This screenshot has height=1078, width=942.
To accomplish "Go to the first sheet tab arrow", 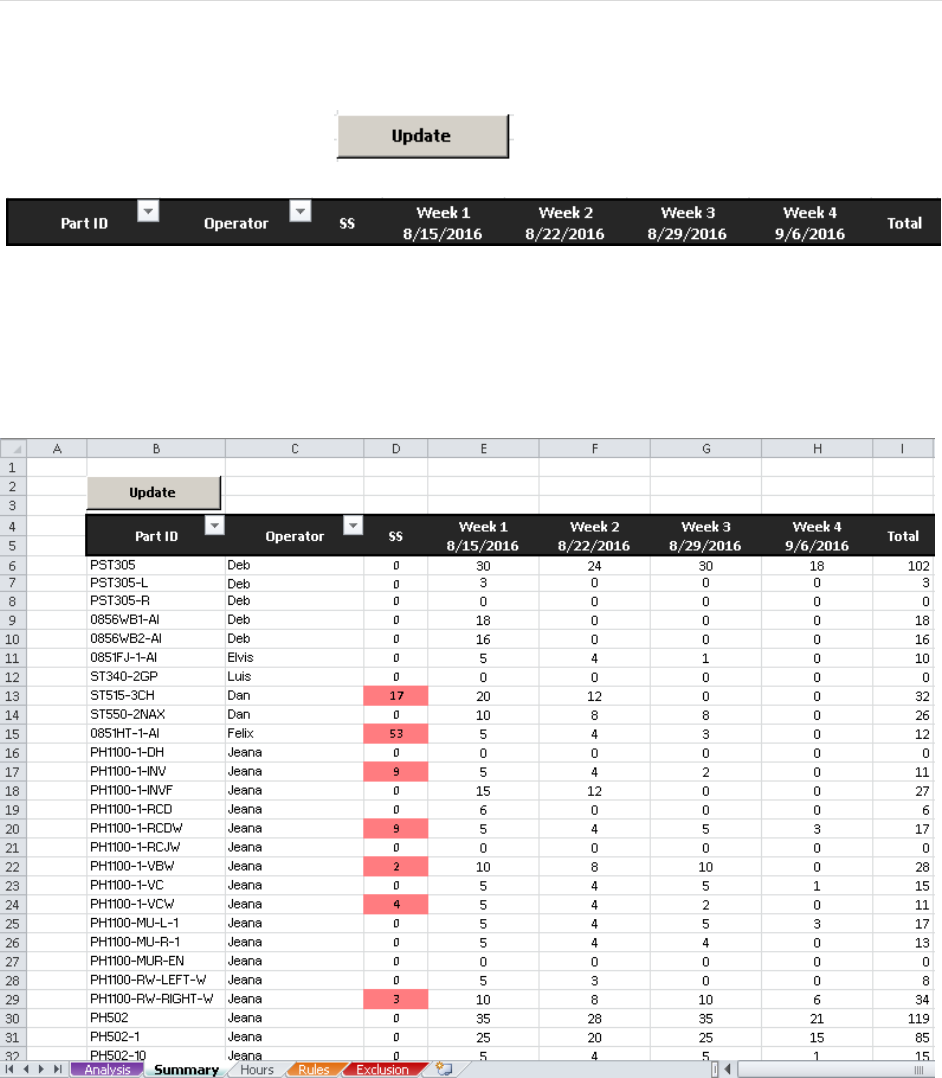I will (10, 1069).
